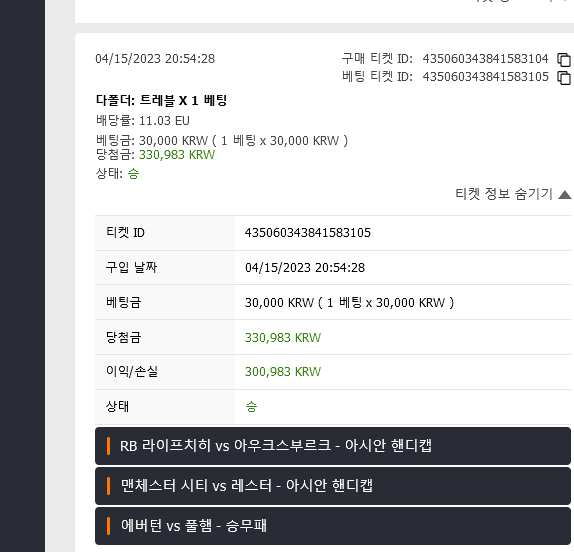574x552 pixels.
Task: Click the 다폴더: 트레블 X 1 베팅 heading
Action: click(x=161, y=100)
